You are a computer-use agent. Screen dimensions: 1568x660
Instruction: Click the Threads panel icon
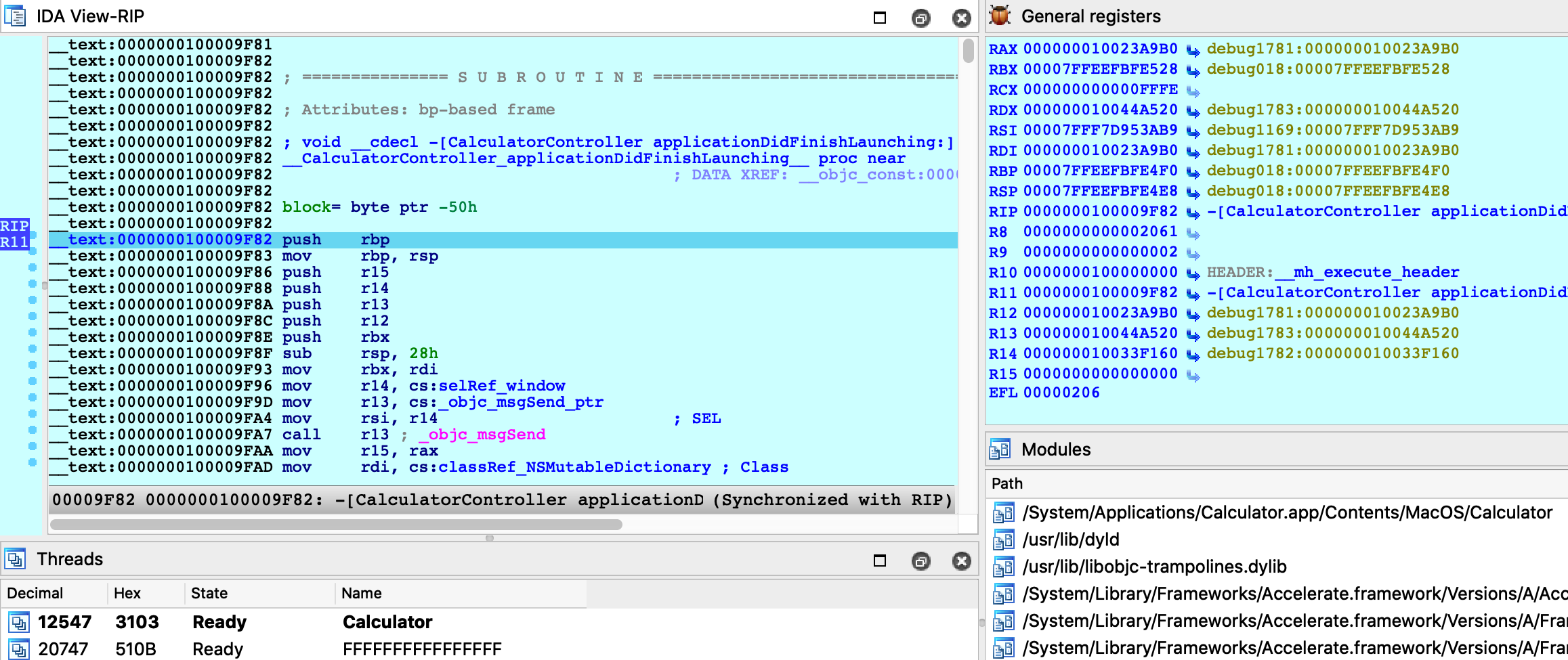click(x=15, y=559)
